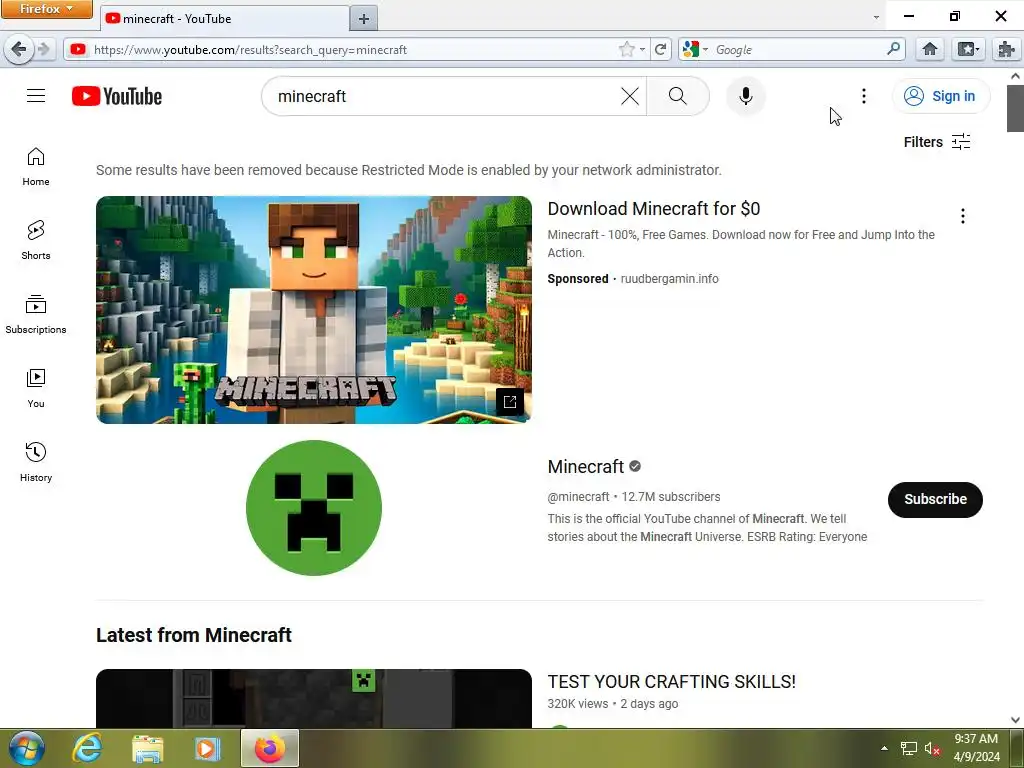Open the URL history dropdown arrow
The image size is (1024, 768).
click(643, 50)
